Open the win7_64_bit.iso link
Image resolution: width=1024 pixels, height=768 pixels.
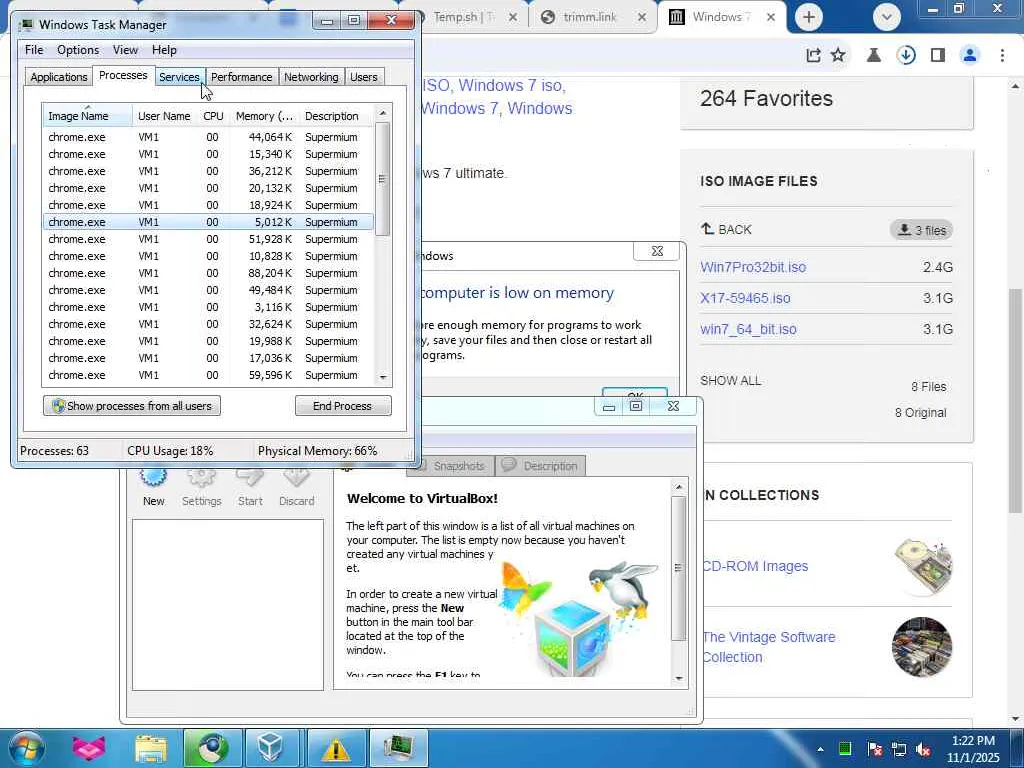[x=748, y=329]
